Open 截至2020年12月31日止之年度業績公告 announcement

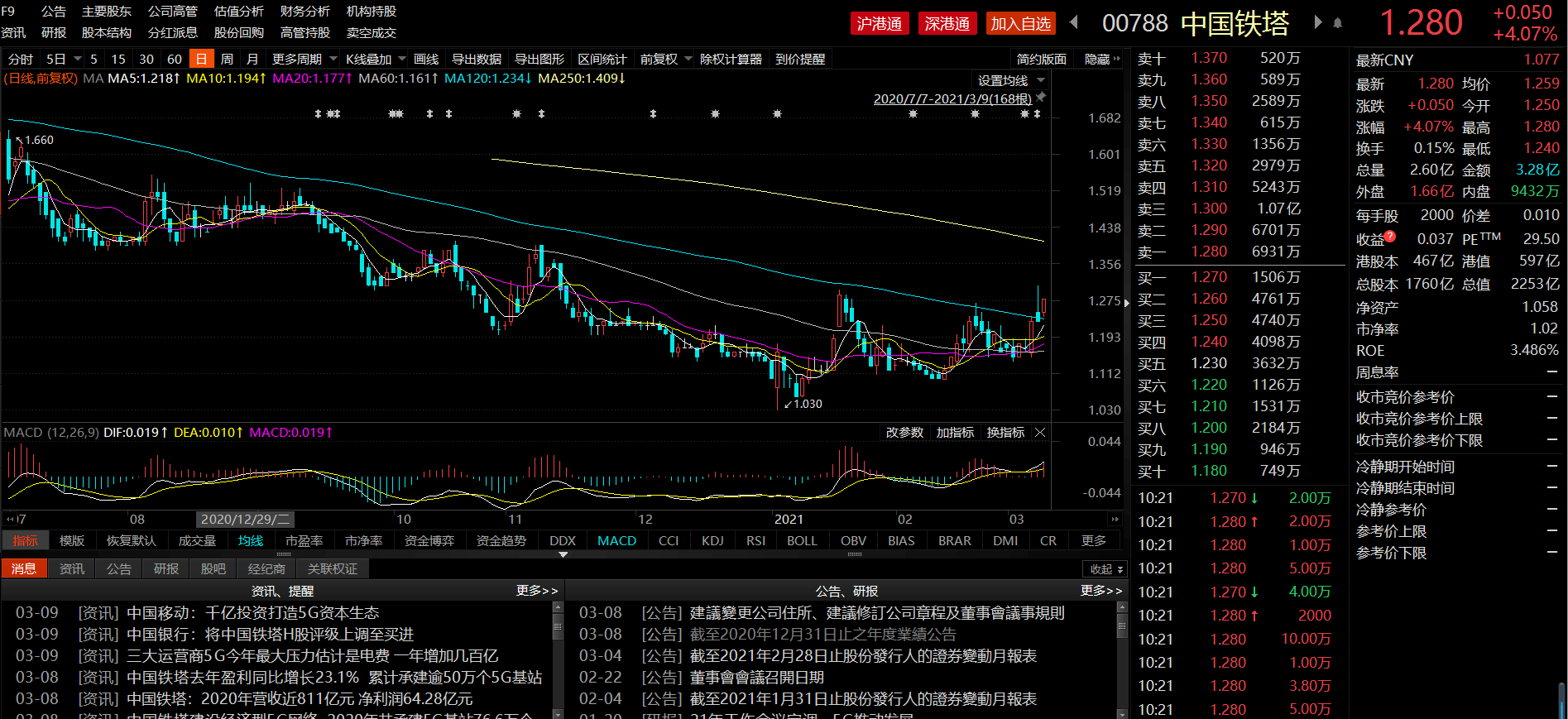pos(823,635)
